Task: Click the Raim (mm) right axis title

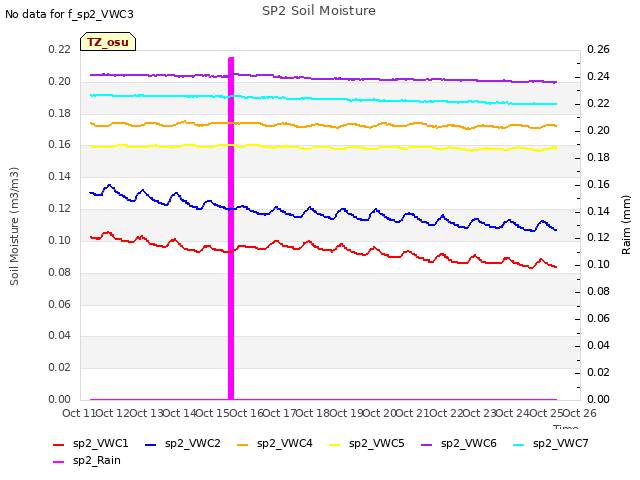Action: click(x=626, y=225)
